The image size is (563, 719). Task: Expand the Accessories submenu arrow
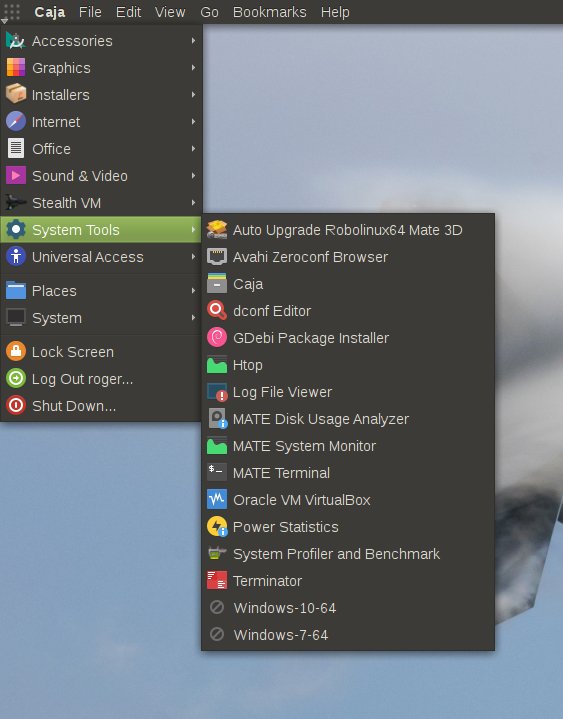click(193, 41)
